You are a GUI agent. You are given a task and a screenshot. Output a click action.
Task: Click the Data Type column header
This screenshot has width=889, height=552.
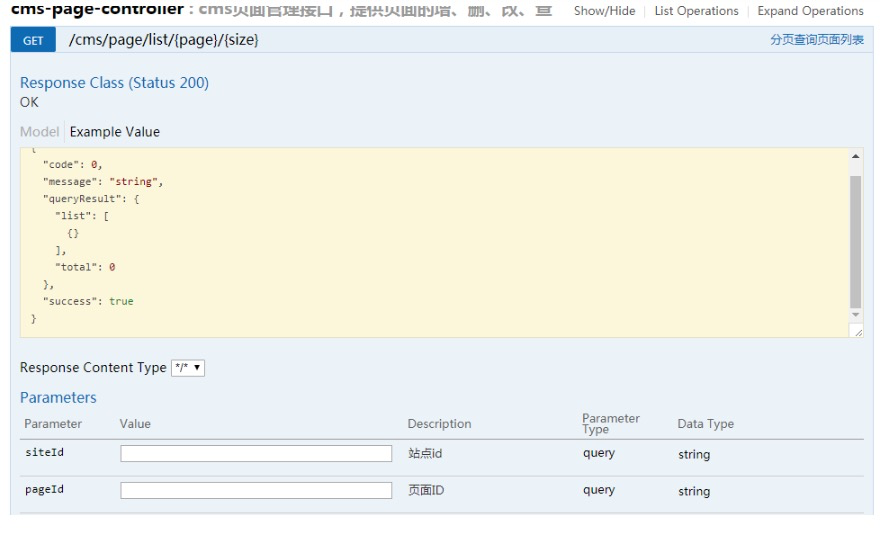(x=705, y=424)
